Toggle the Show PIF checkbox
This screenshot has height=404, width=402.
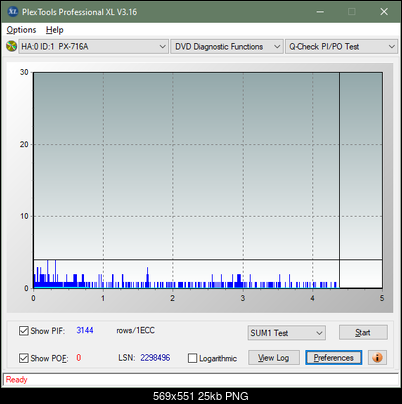pyautogui.click(x=24, y=331)
